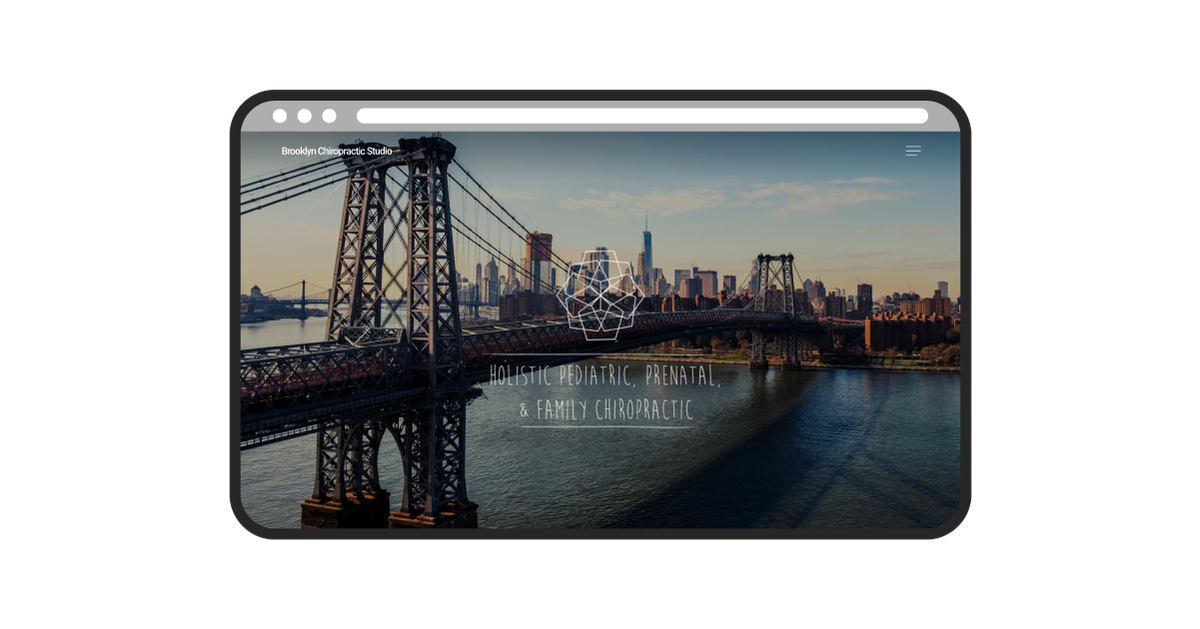Click the geometric polygon logo

coord(600,294)
